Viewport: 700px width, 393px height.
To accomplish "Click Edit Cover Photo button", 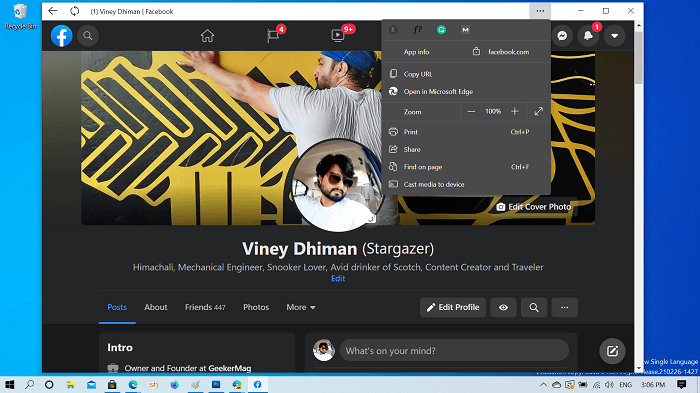I will tap(533, 207).
